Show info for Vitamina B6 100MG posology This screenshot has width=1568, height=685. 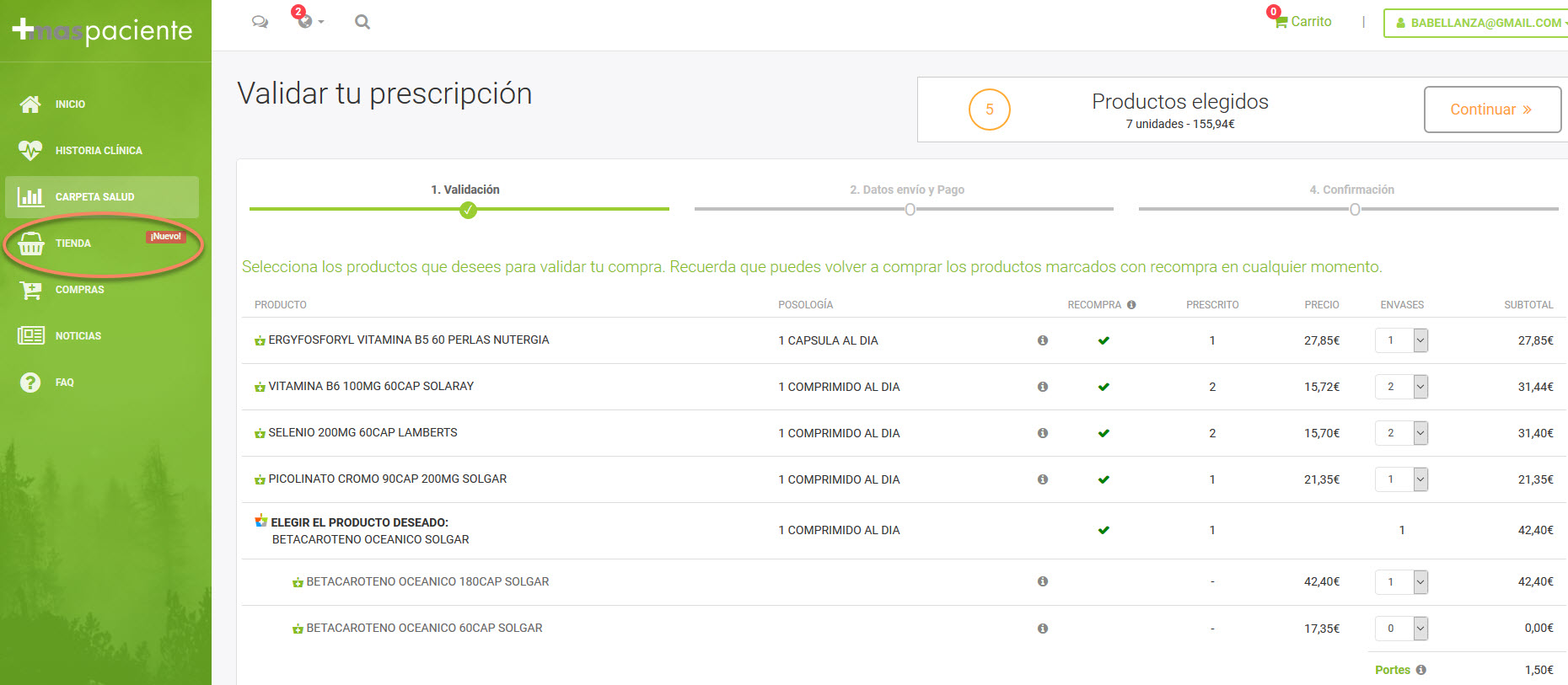[x=1043, y=387]
